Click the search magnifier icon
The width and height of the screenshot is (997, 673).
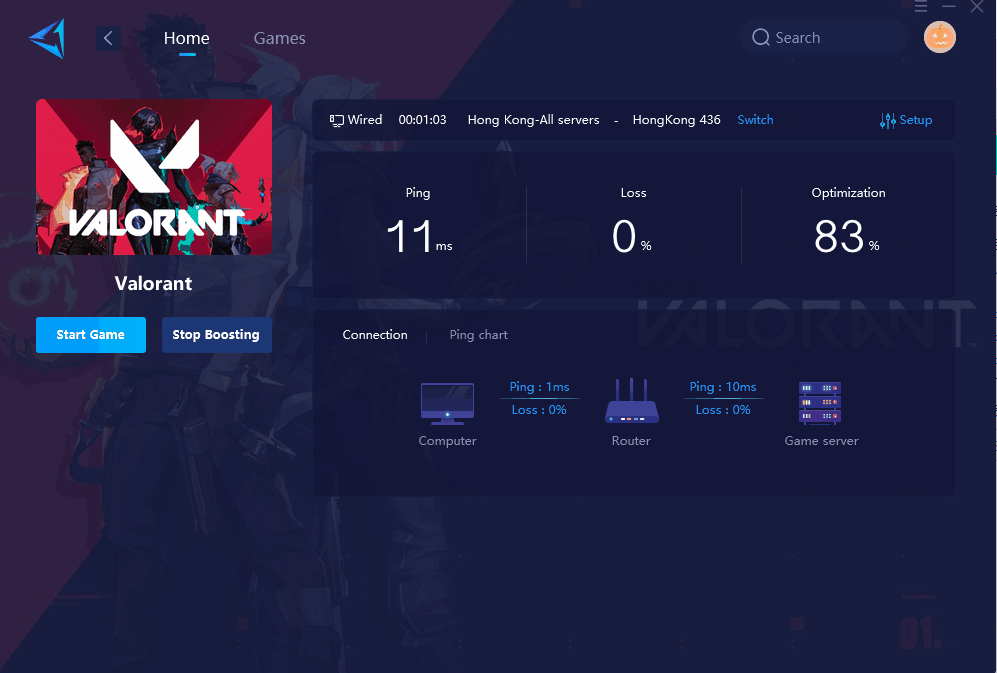pos(761,38)
